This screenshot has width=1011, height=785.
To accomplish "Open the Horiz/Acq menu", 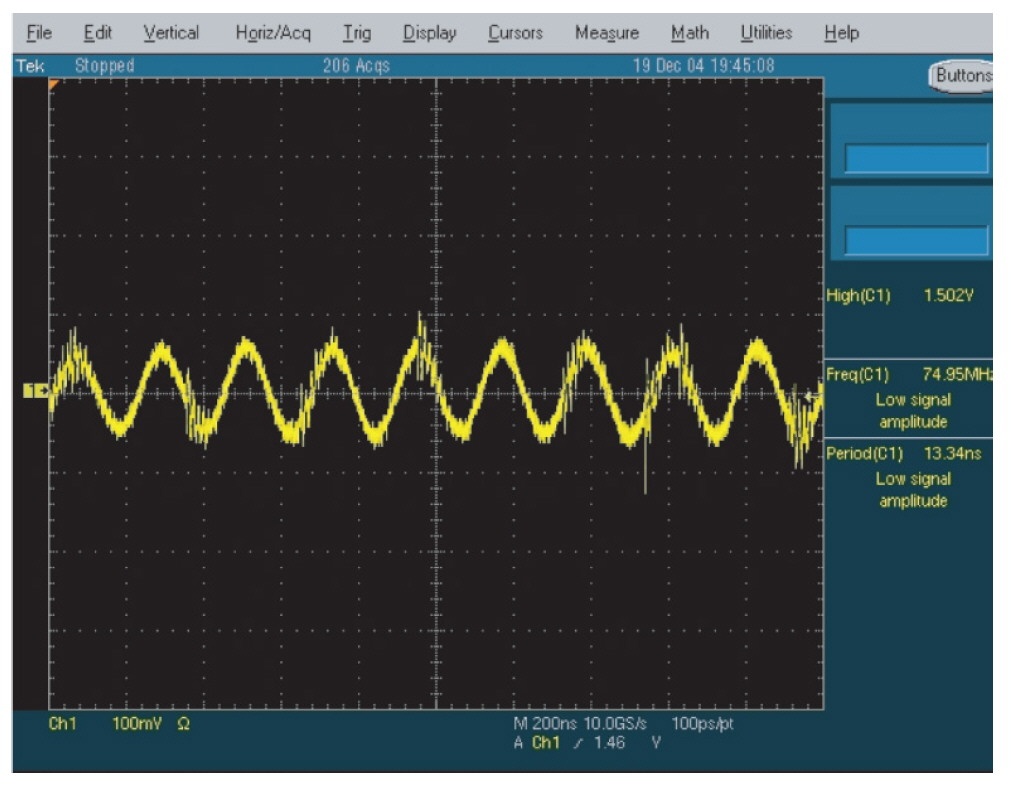I will point(273,33).
